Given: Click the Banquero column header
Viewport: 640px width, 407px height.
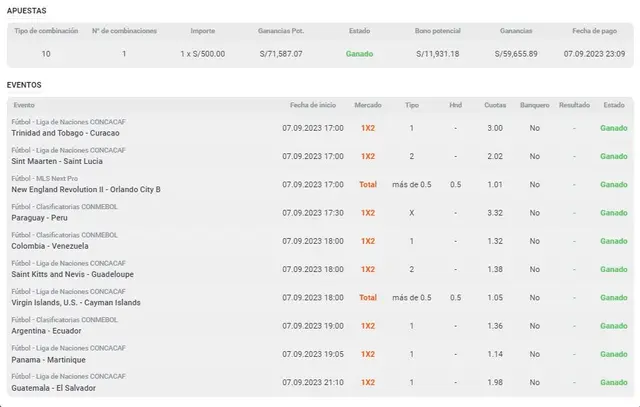Looking at the screenshot, I should pos(534,105).
